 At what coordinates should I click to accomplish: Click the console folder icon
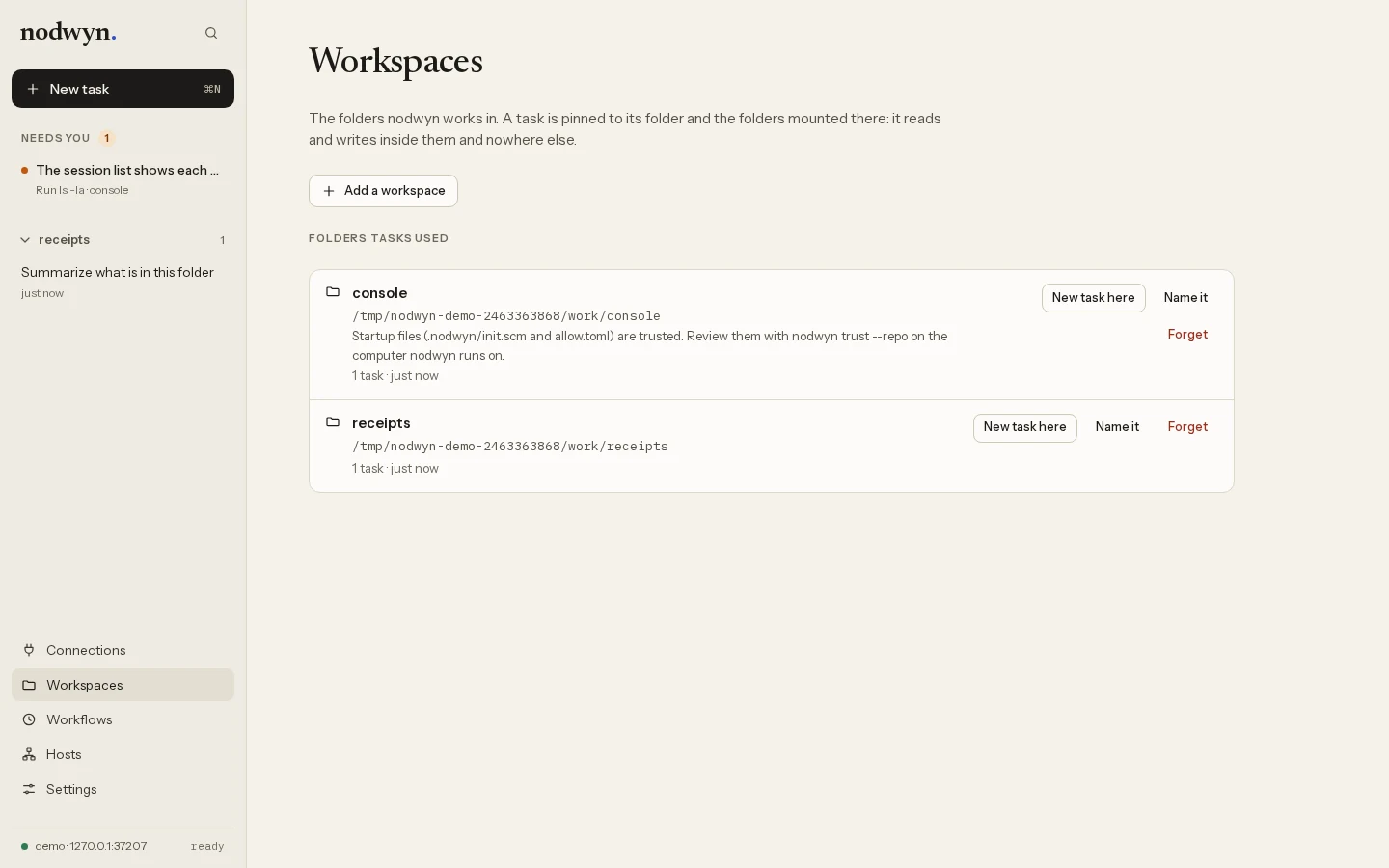(x=333, y=292)
